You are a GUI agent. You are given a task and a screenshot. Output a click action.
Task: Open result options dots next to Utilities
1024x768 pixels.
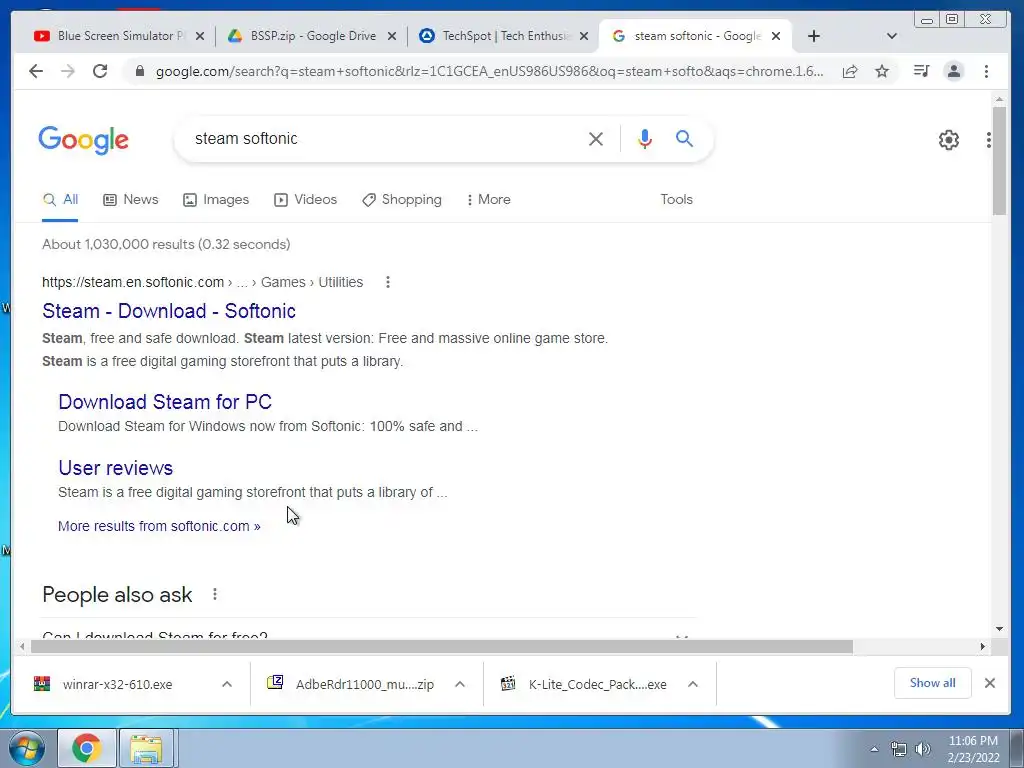[388, 282]
